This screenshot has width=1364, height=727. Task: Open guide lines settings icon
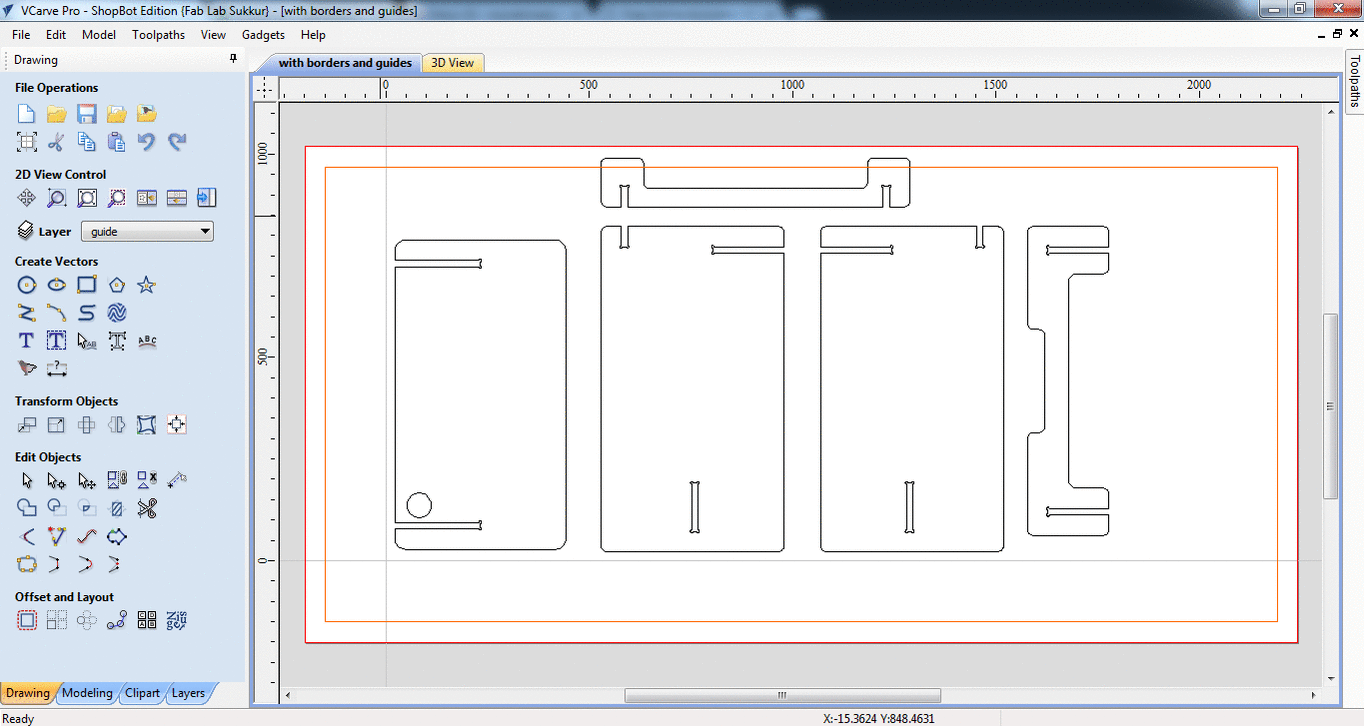177,198
